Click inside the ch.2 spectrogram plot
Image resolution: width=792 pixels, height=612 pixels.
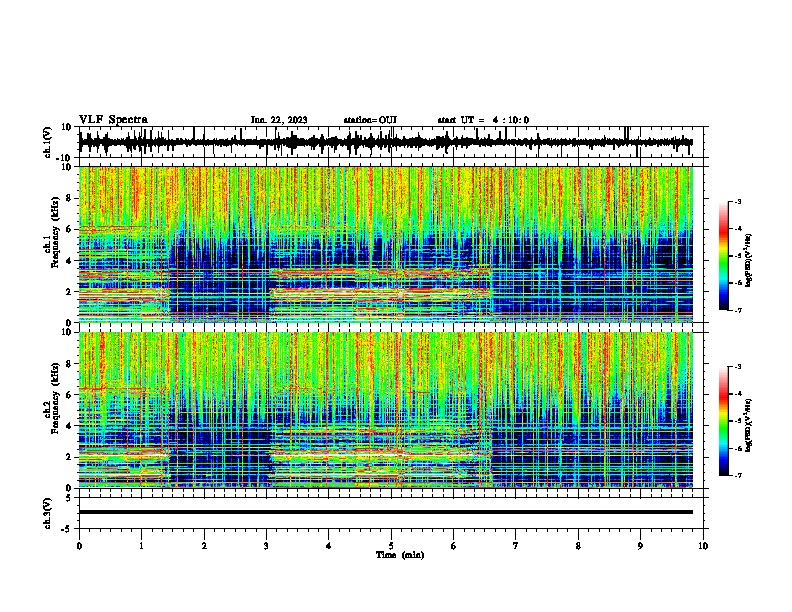[385, 410]
